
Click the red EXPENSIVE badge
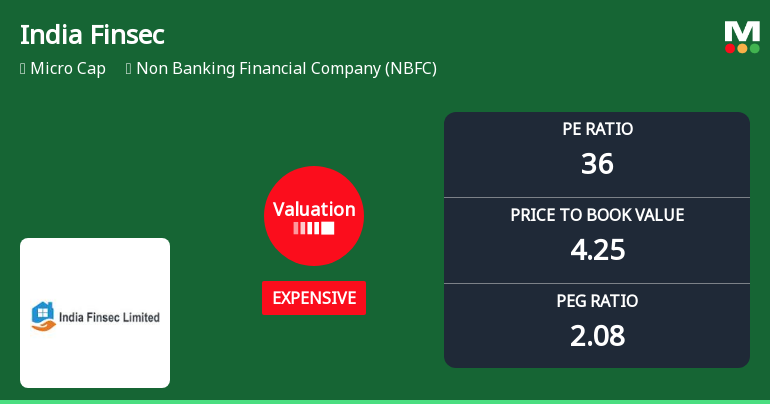click(x=314, y=298)
